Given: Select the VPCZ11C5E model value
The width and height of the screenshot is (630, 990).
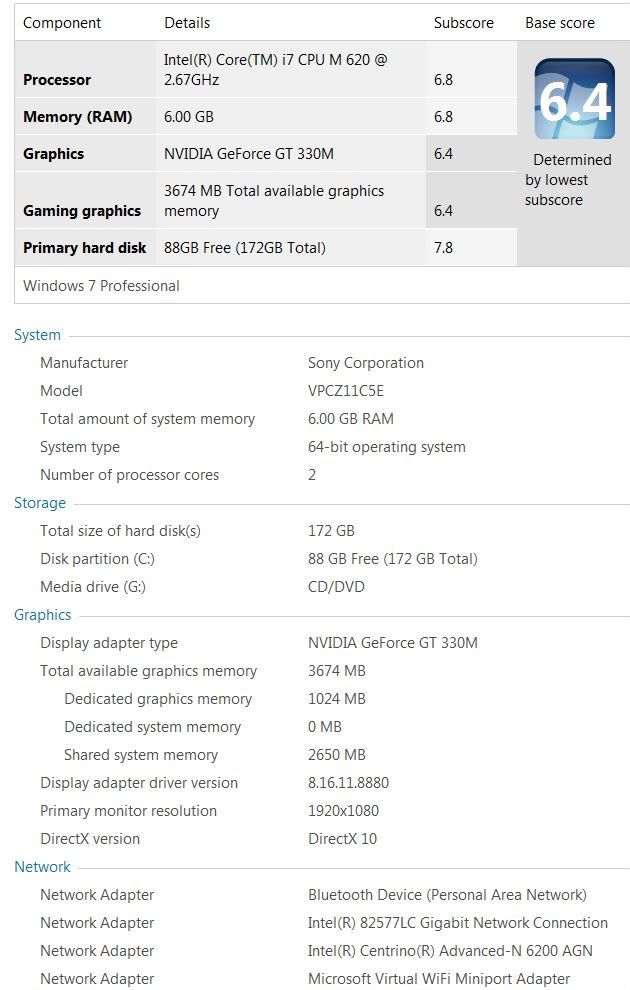Looking at the screenshot, I should point(345,390).
